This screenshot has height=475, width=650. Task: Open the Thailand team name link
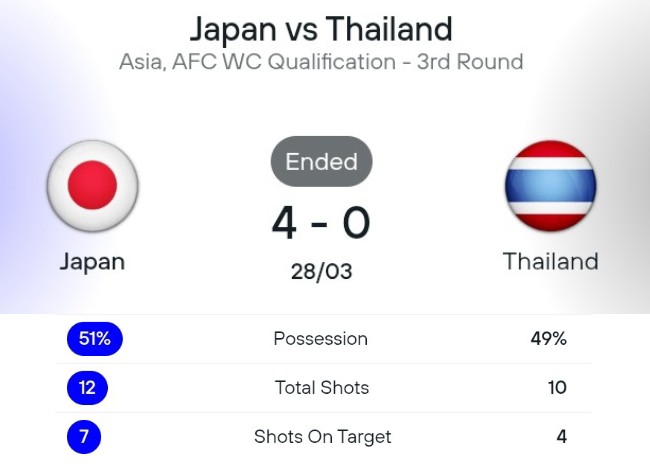[x=551, y=262]
